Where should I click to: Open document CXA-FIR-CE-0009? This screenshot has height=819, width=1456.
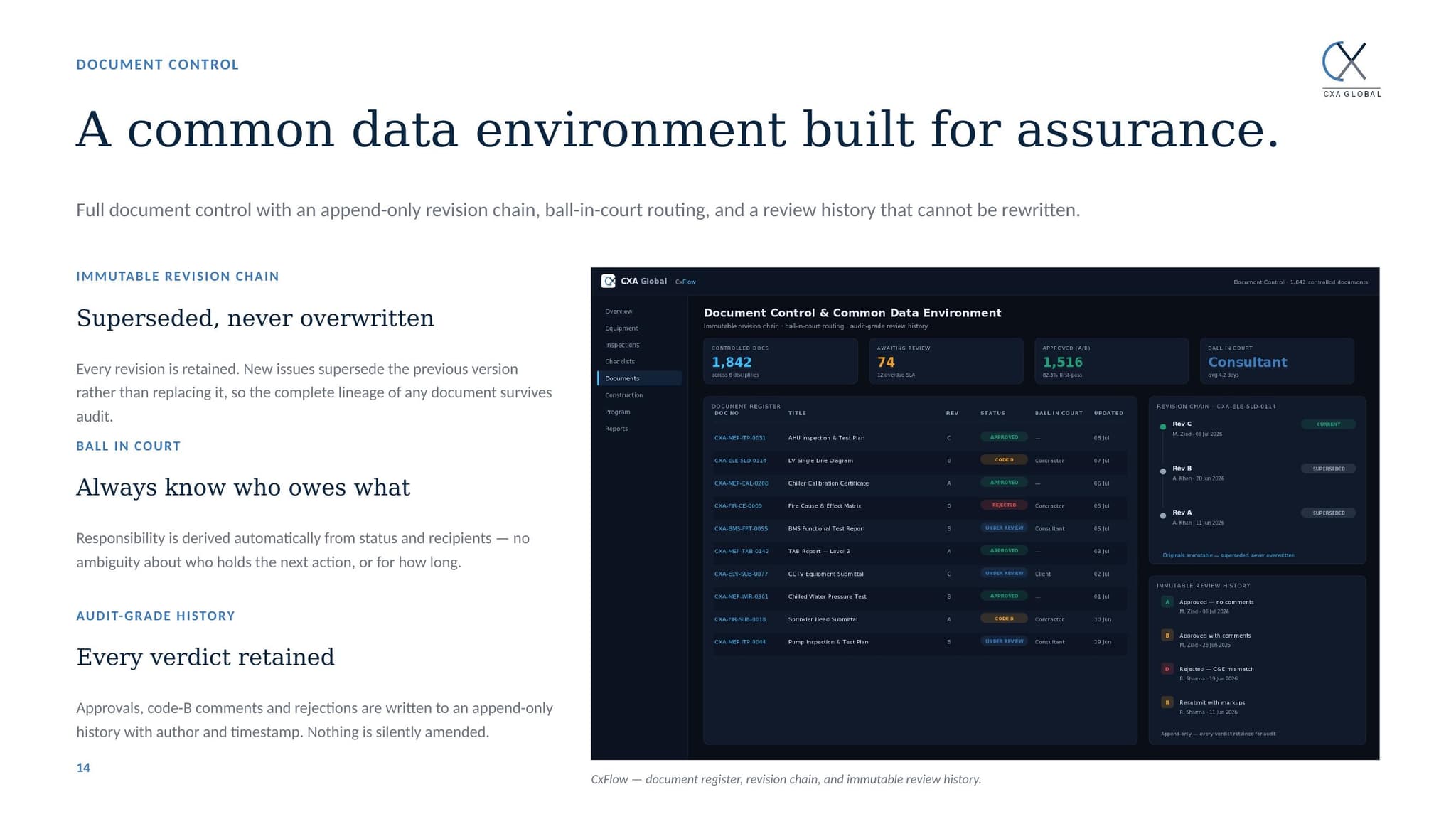738,506
